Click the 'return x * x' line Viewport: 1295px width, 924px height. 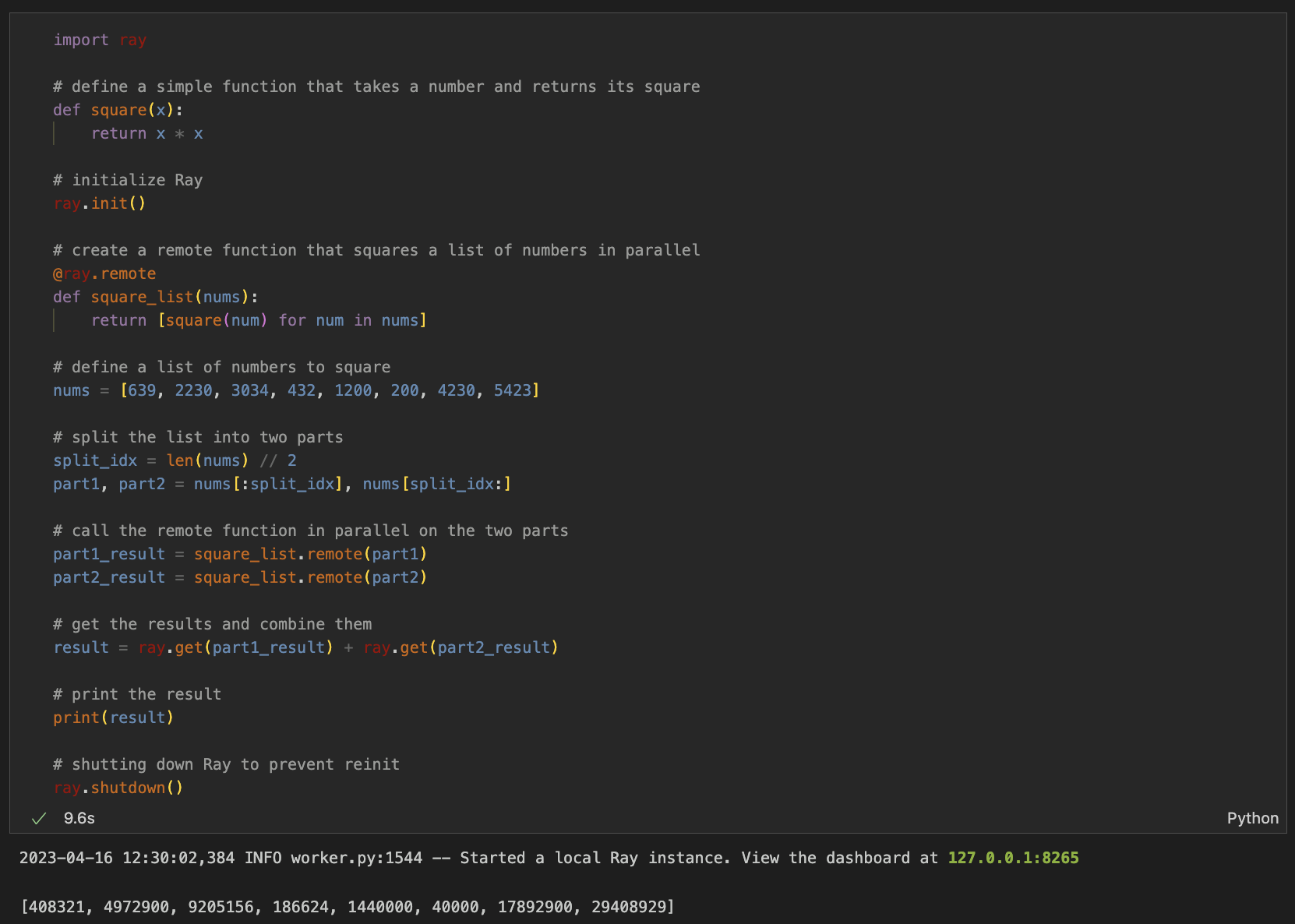[x=147, y=133]
